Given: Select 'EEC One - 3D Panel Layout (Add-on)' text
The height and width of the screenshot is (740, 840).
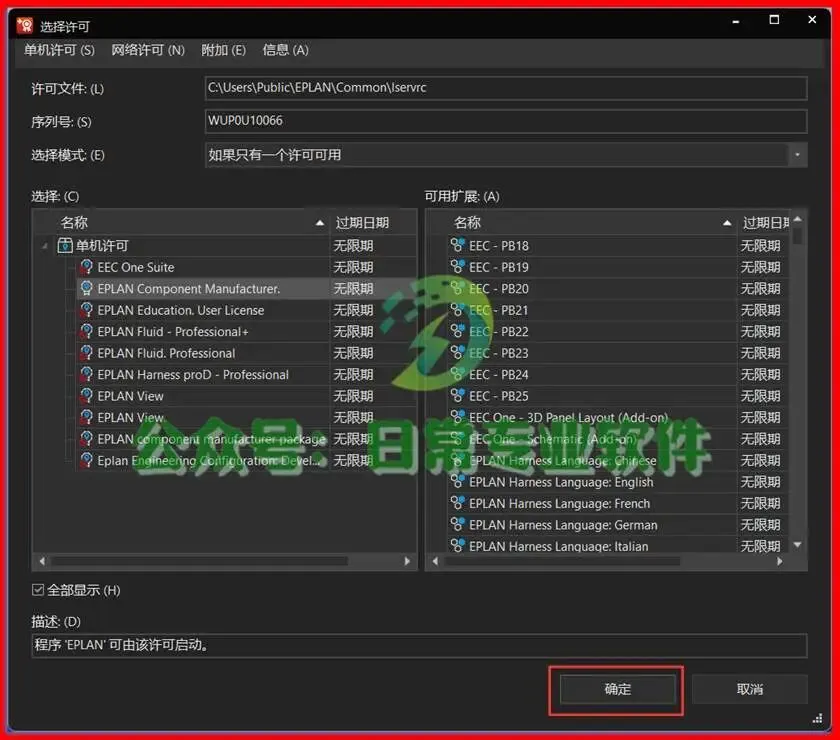Looking at the screenshot, I should 568,417.
